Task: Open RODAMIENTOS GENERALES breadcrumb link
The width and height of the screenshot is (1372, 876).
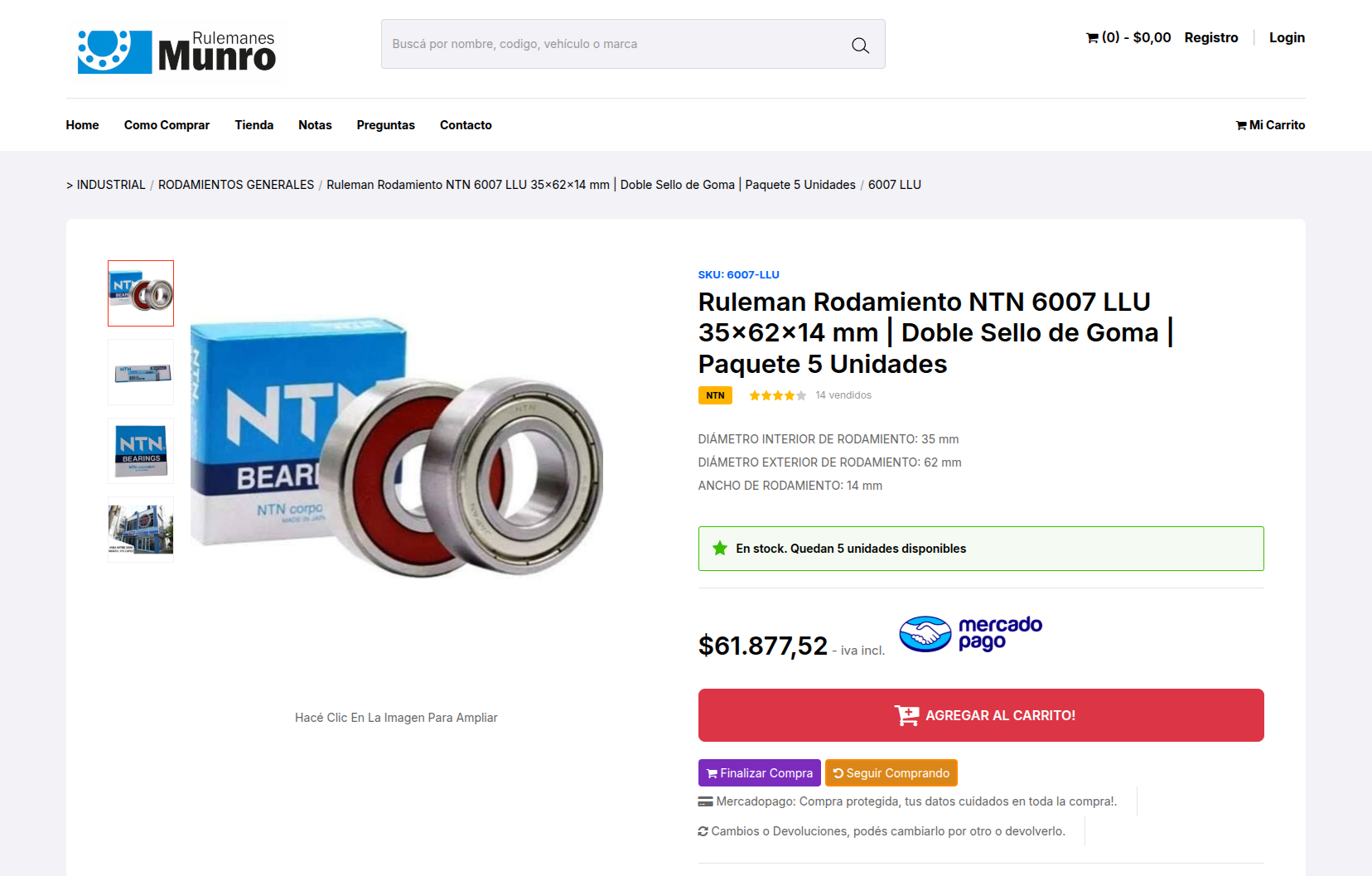Action: 236,185
